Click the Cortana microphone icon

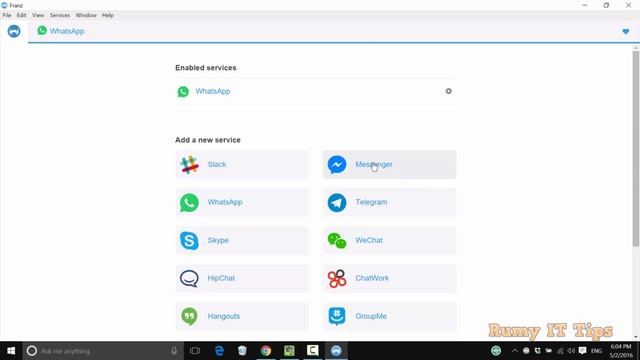click(174, 351)
